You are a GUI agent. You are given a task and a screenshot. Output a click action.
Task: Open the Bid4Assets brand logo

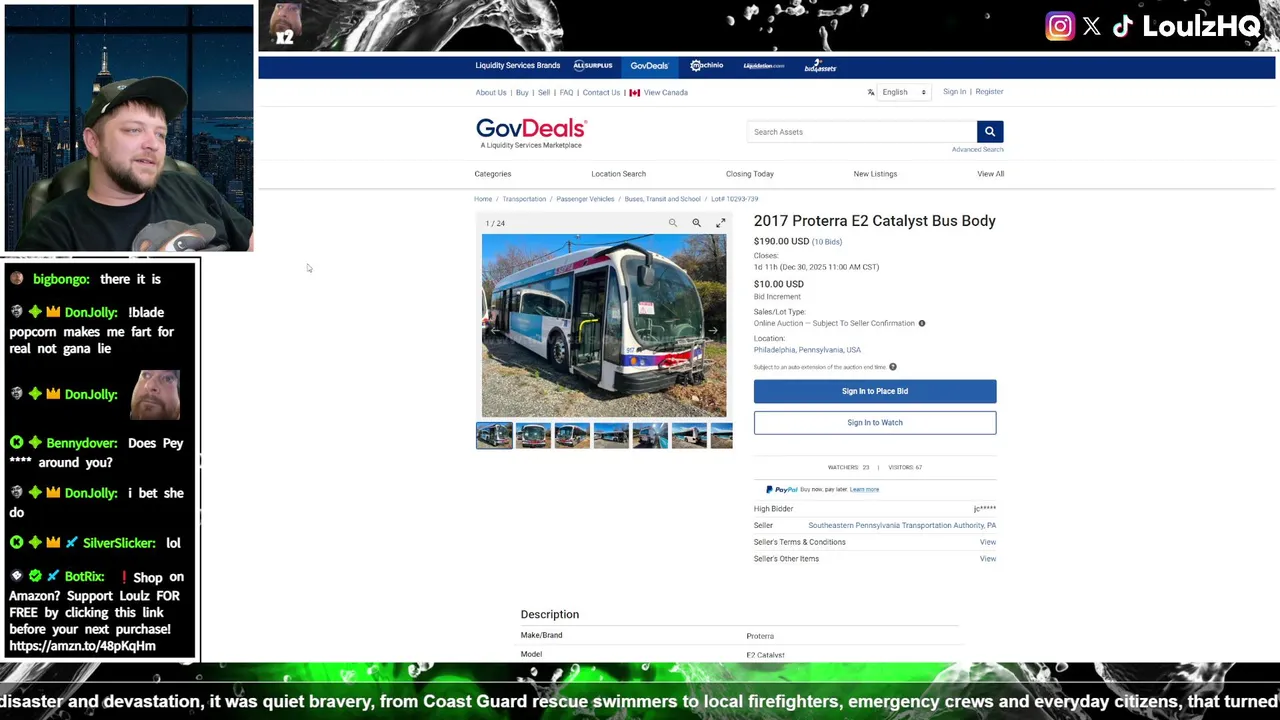[820, 67]
